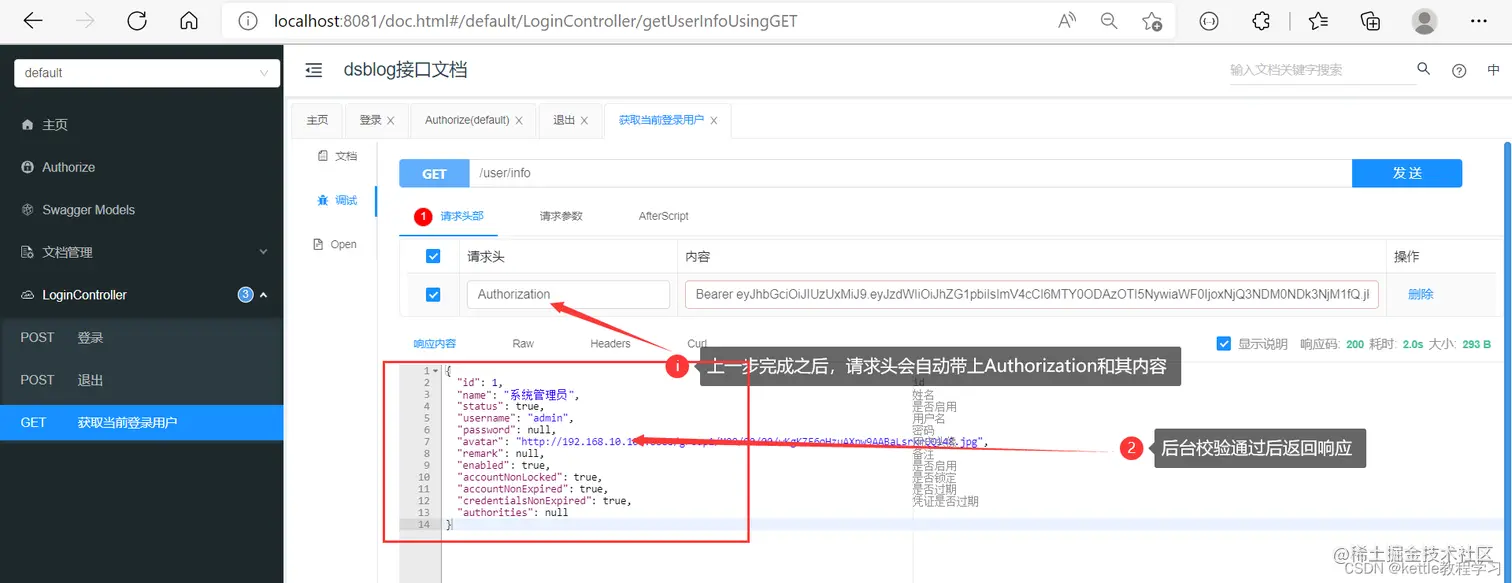Switch to Raw response tab
This screenshot has height=583, width=1512.
pyautogui.click(x=523, y=343)
